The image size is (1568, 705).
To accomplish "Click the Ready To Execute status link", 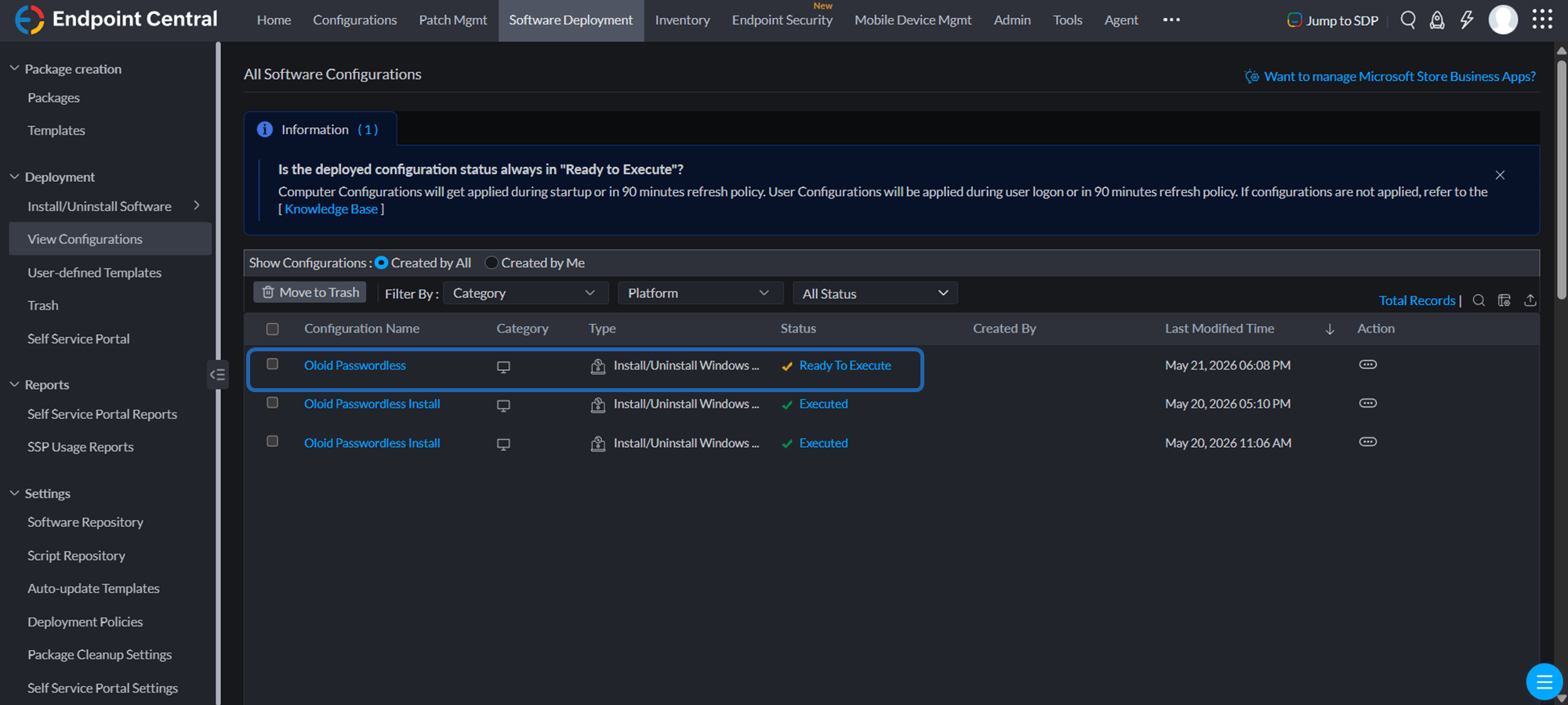I will (x=845, y=365).
